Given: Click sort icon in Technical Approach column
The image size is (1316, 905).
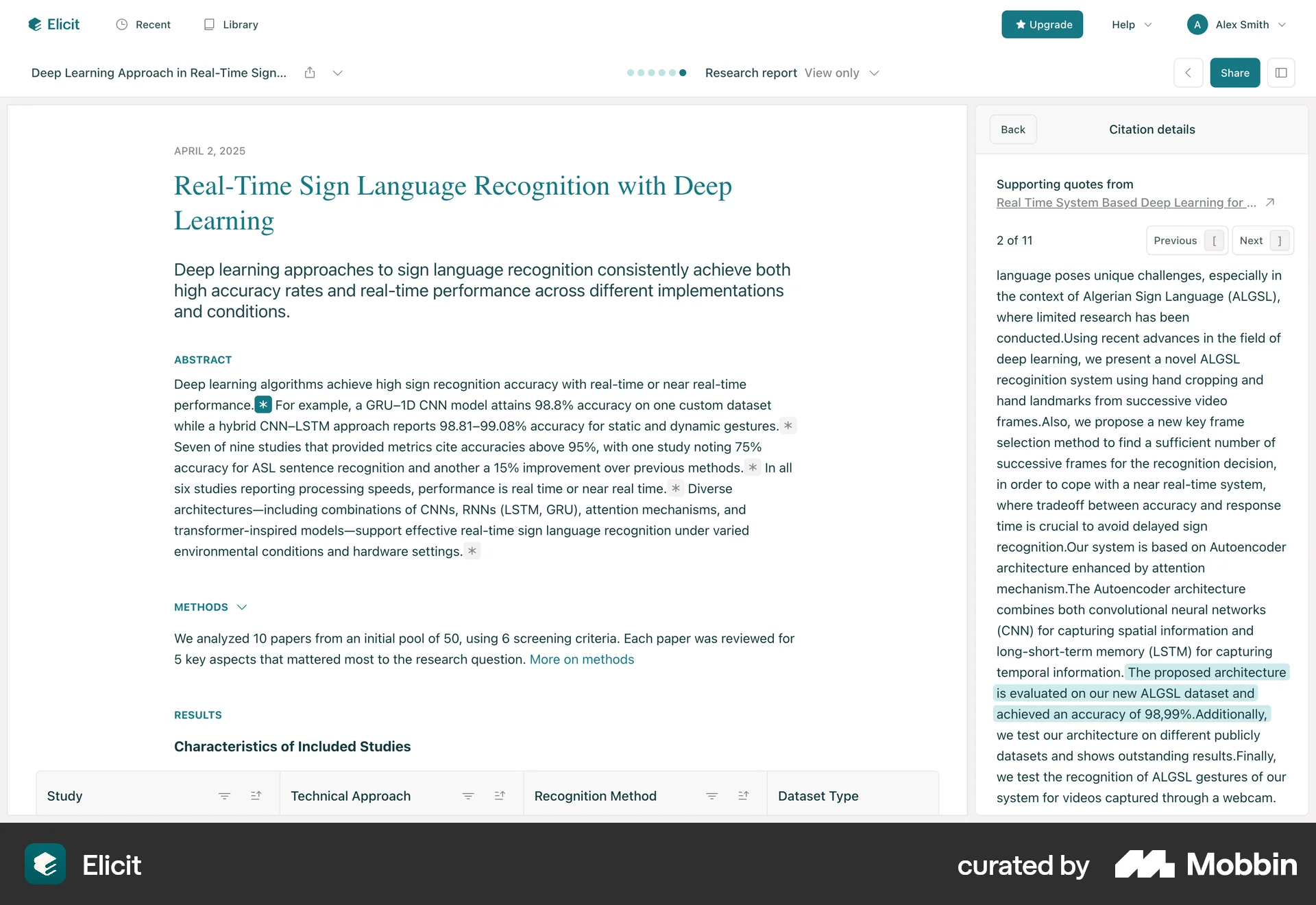Looking at the screenshot, I should click(x=500, y=796).
